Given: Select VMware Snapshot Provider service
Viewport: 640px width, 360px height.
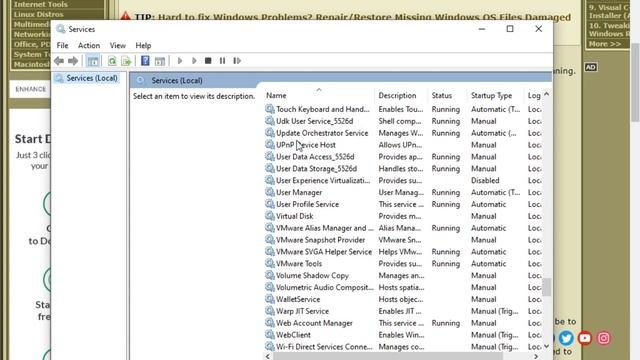Looking at the screenshot, I should pos(320,240).
